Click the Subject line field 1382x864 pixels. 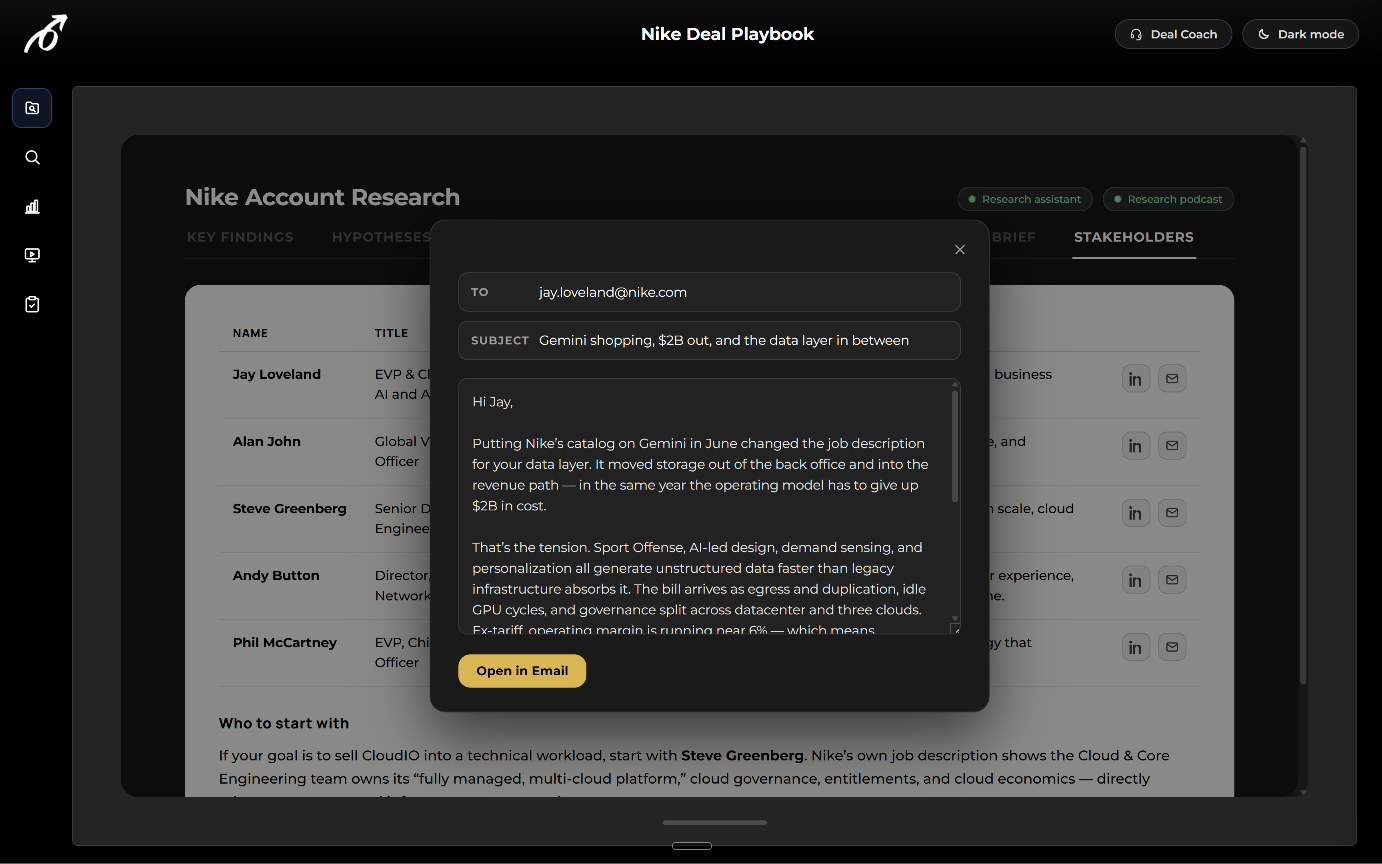click(x=709, y=340)
